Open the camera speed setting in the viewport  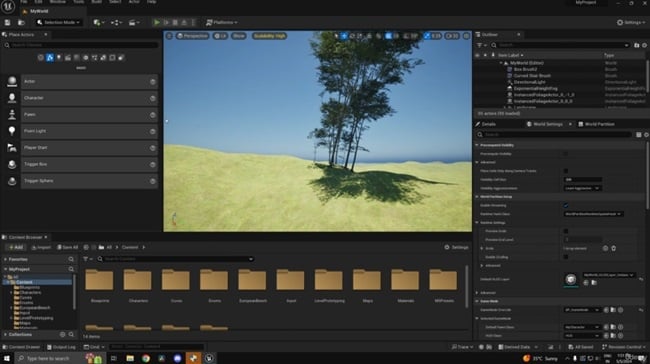coord(452,36)
